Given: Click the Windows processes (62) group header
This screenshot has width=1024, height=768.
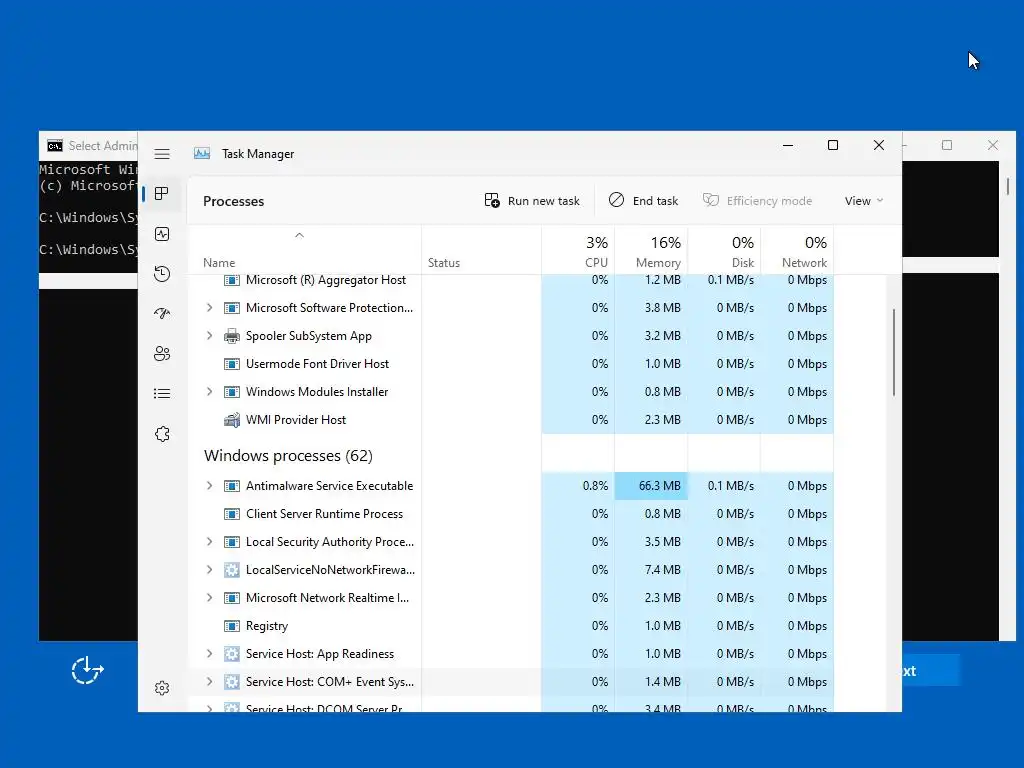Looking at the screenshot, I should point(288,456).
